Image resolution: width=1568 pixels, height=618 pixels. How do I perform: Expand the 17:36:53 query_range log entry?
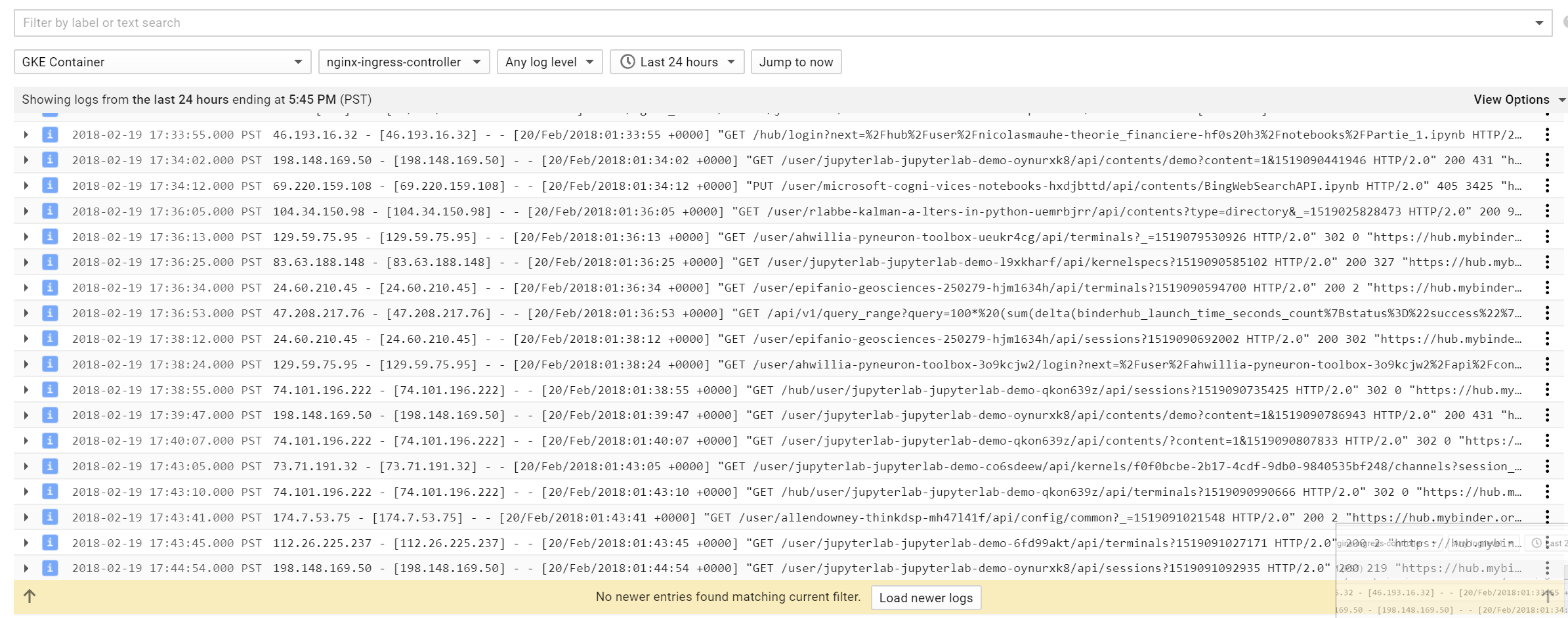pos(26,313)
